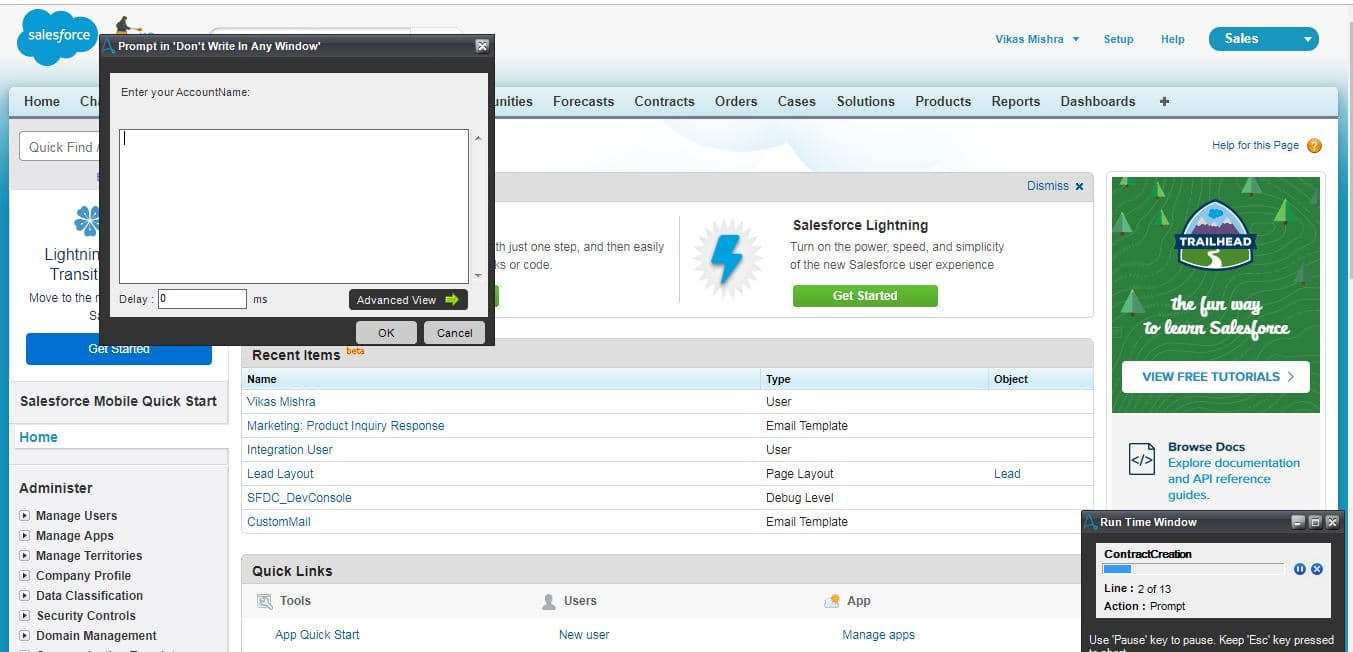Click VIEW FREE TUTORIALS button
Viewport: 1353px width, 652px height.
tap(1217, 377)
